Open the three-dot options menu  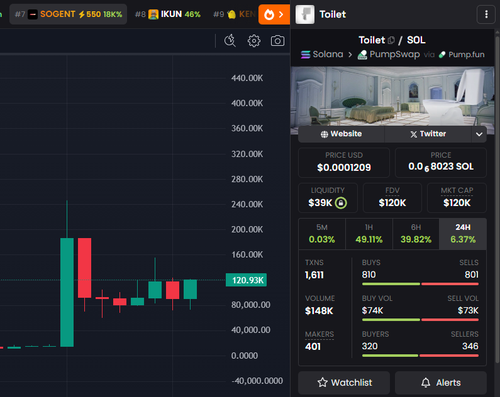pyautogui.click(x=486, y=14)
